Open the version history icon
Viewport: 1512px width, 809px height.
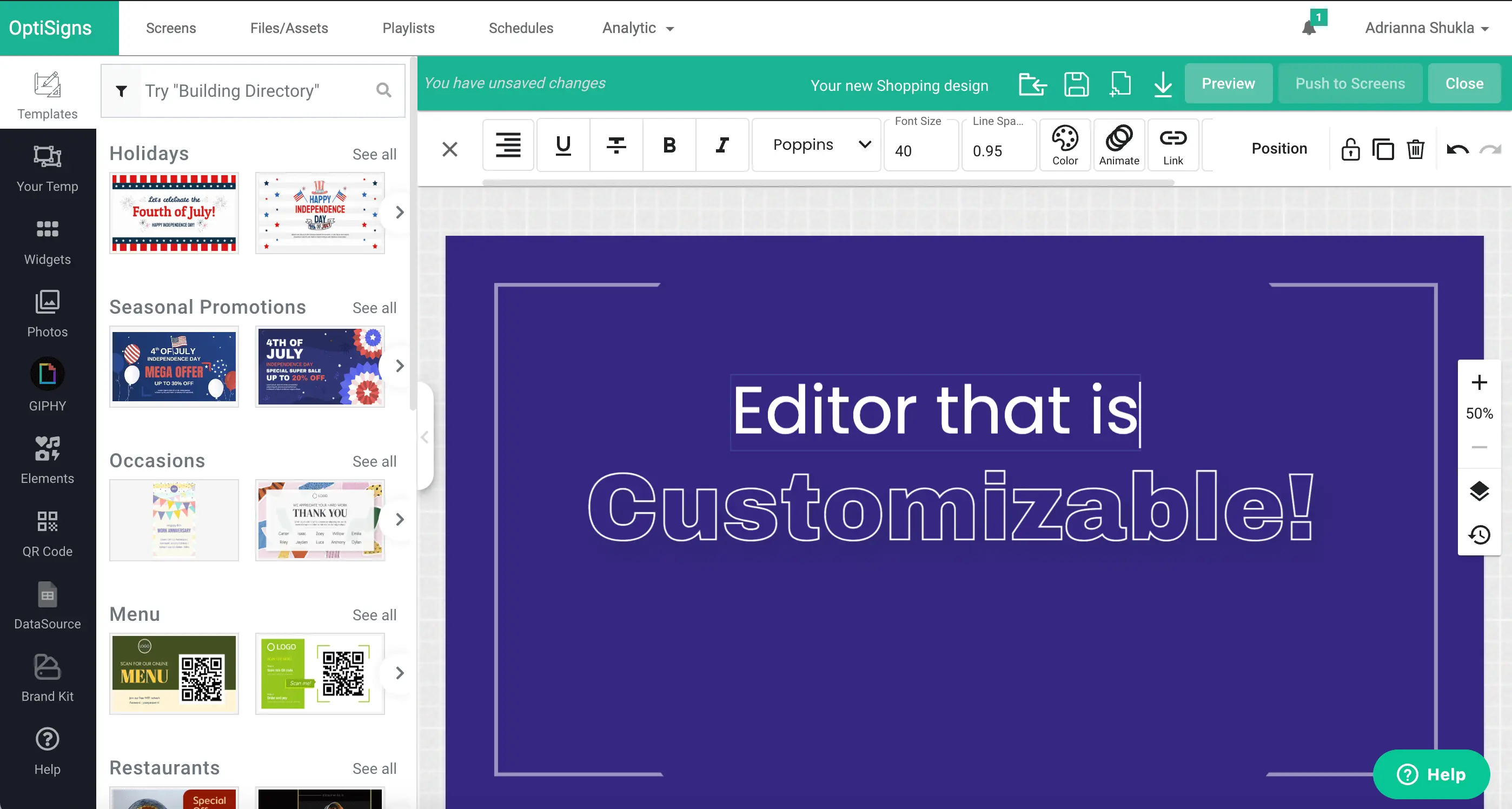coord(1478,534)
